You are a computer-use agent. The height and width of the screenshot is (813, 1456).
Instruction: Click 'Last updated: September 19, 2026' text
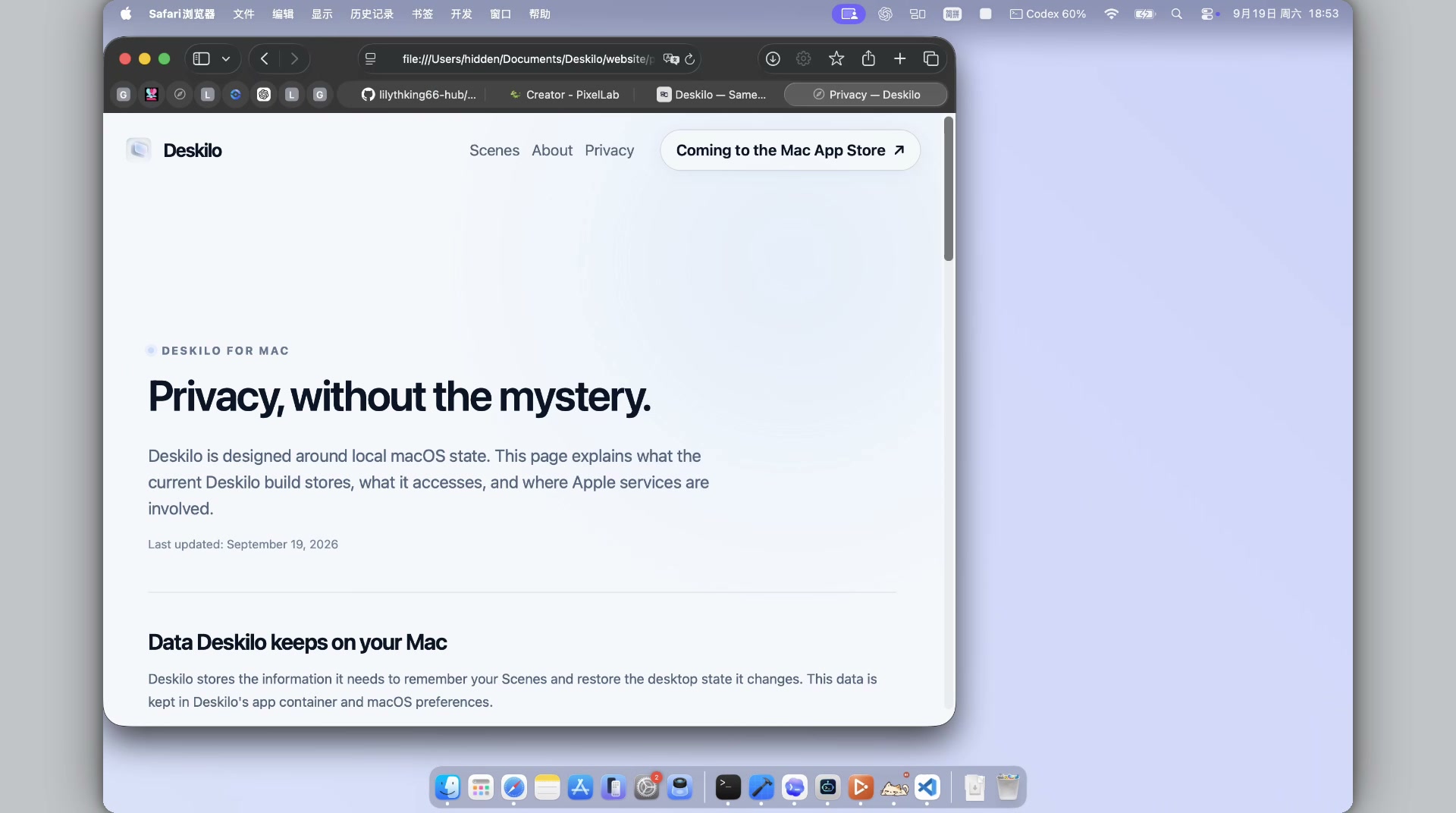click(243, 545)
